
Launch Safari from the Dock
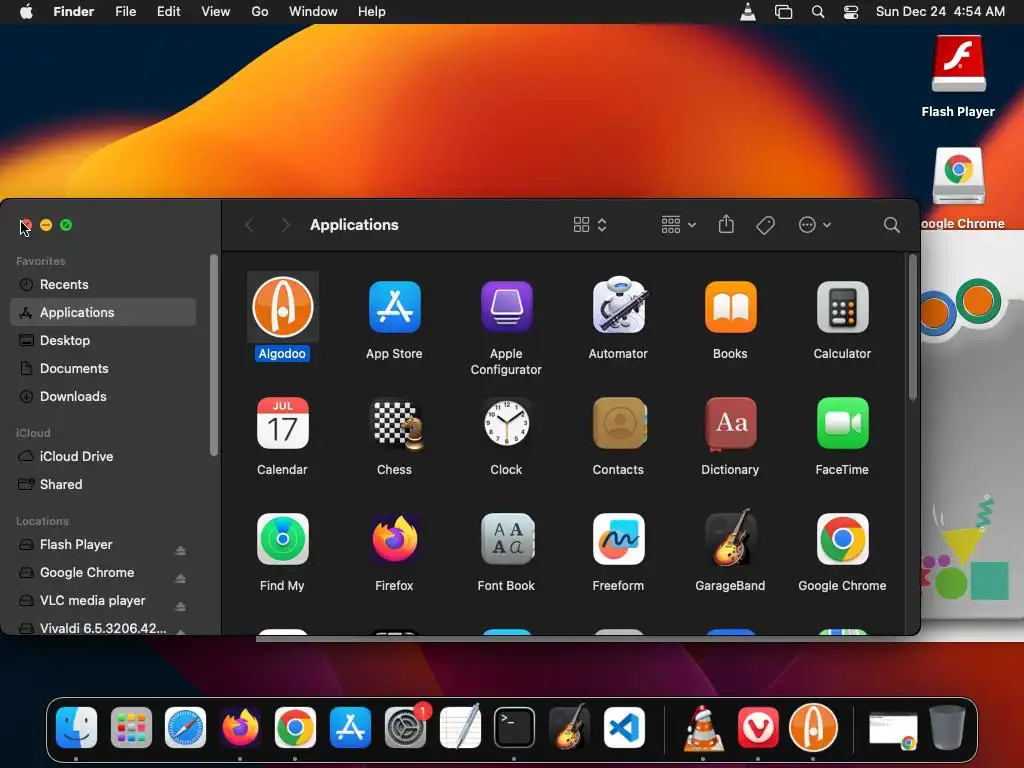tap(185, 728)
